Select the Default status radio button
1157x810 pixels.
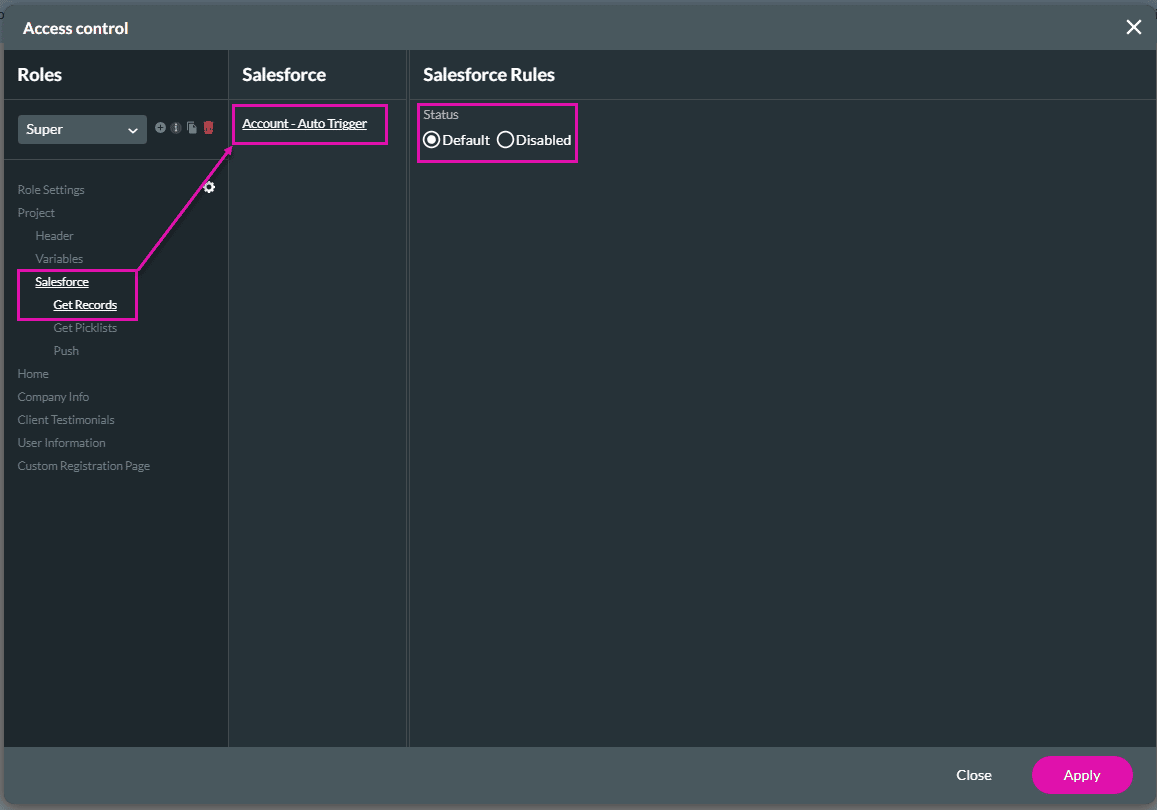(x=432, y=139)
